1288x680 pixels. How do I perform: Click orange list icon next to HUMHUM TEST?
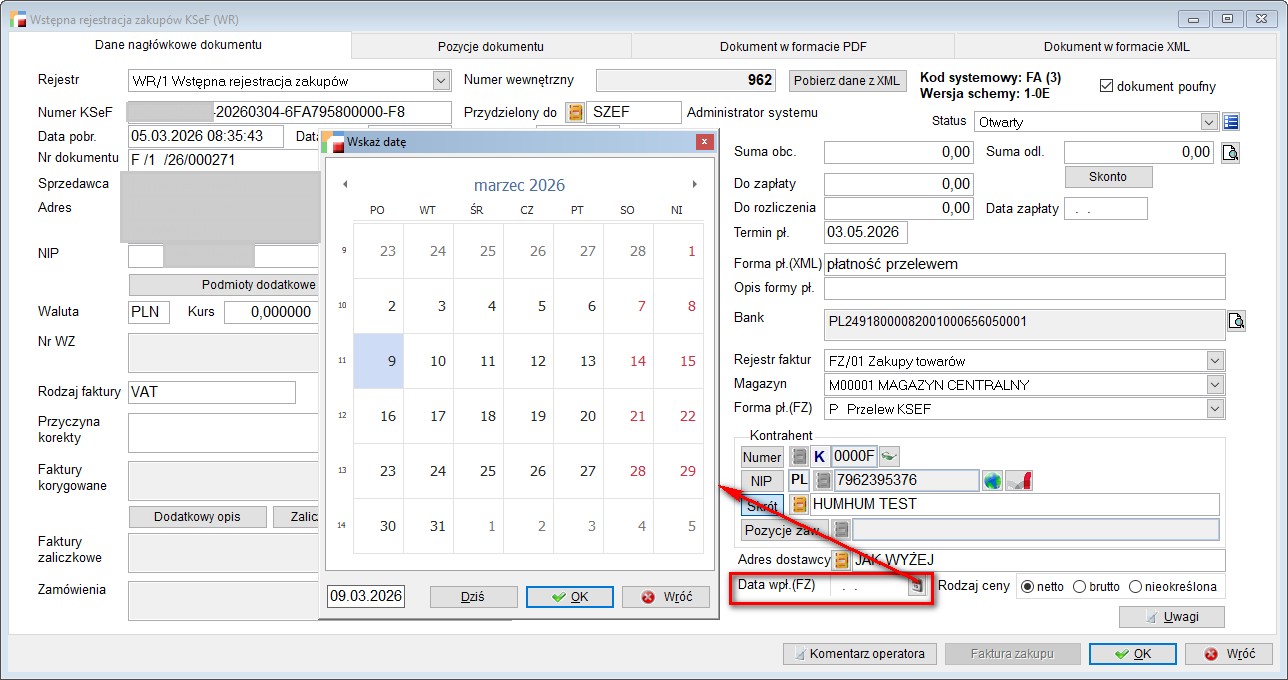[x=800, y=505]
